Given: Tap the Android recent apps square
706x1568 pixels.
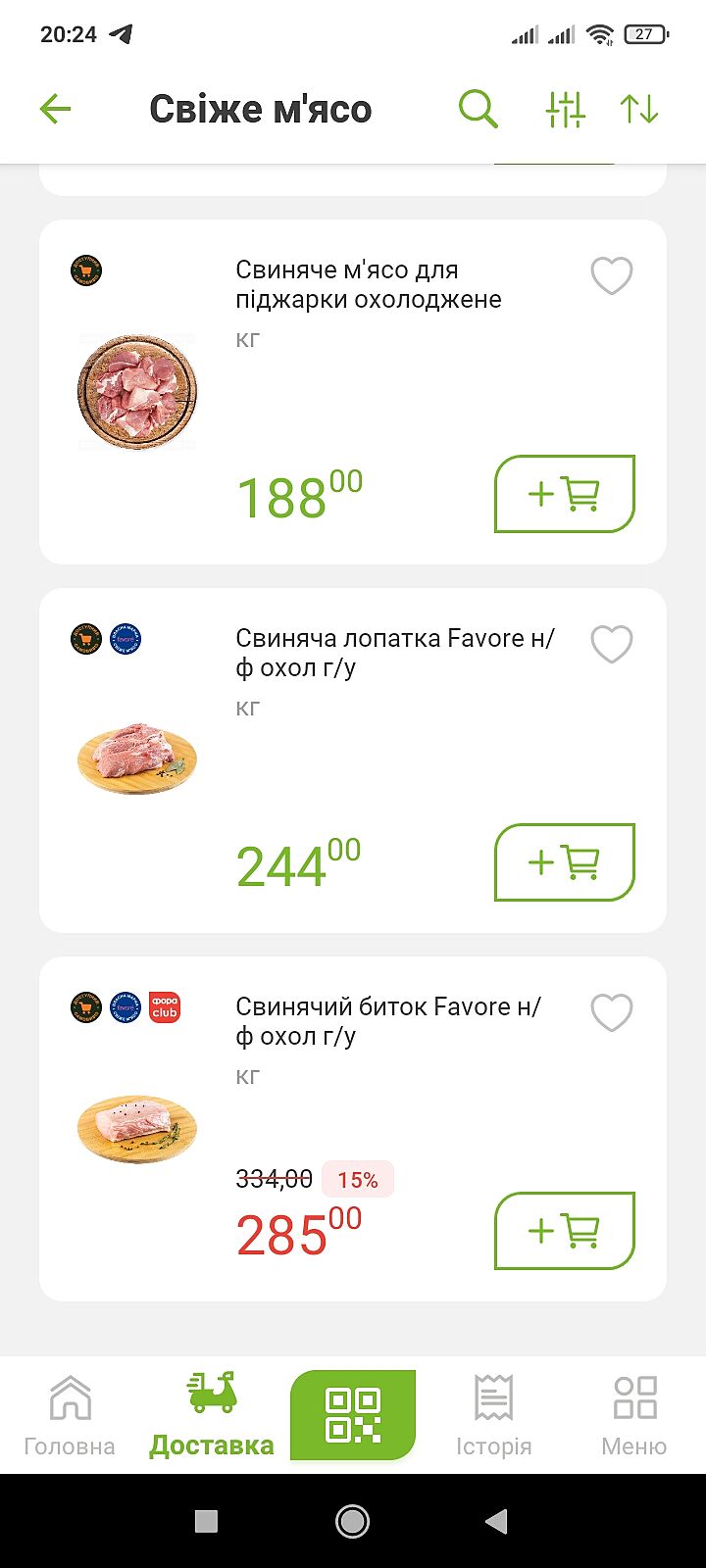Looking at the screenshot, I should (206, 1521).
